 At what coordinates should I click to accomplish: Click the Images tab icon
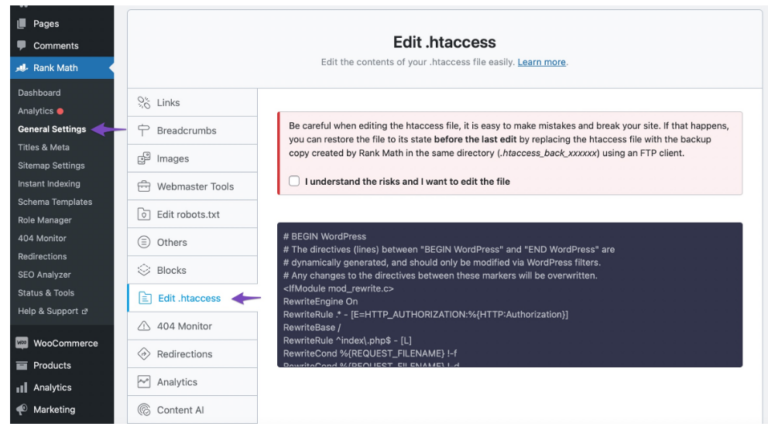click(144, 158)
